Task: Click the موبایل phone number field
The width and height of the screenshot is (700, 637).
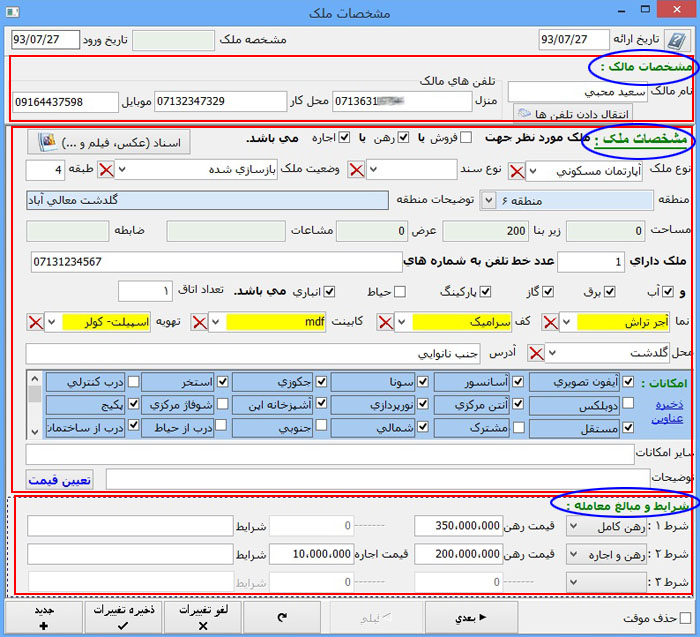Action: coord(65,102)
